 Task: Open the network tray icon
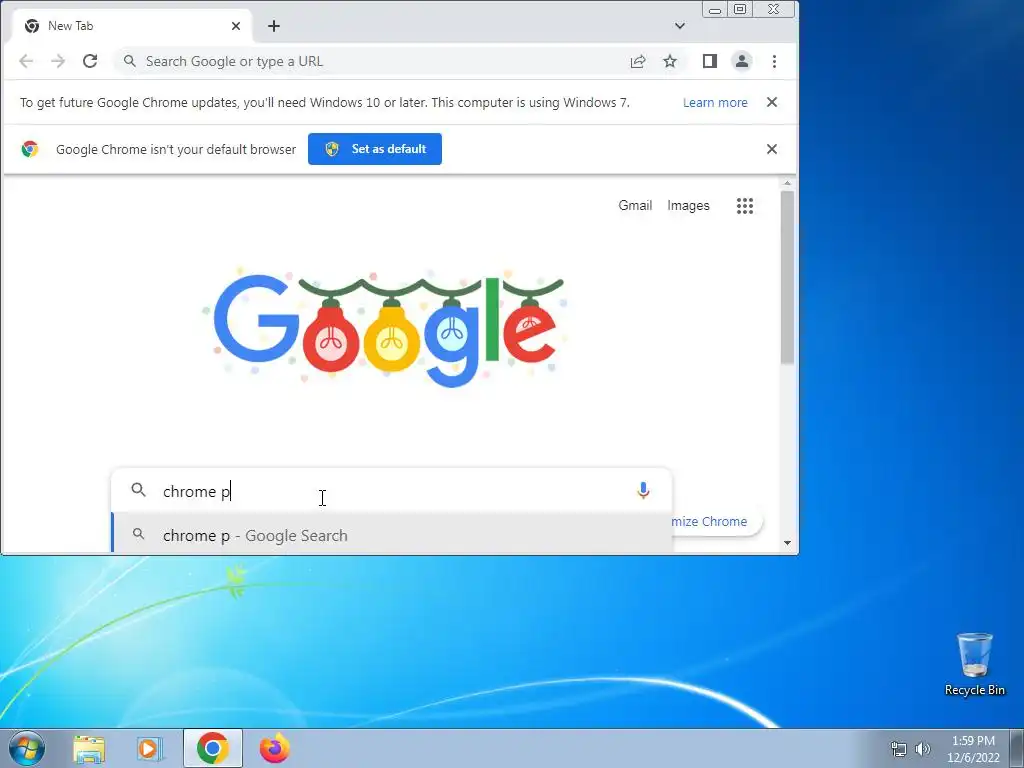899,749
